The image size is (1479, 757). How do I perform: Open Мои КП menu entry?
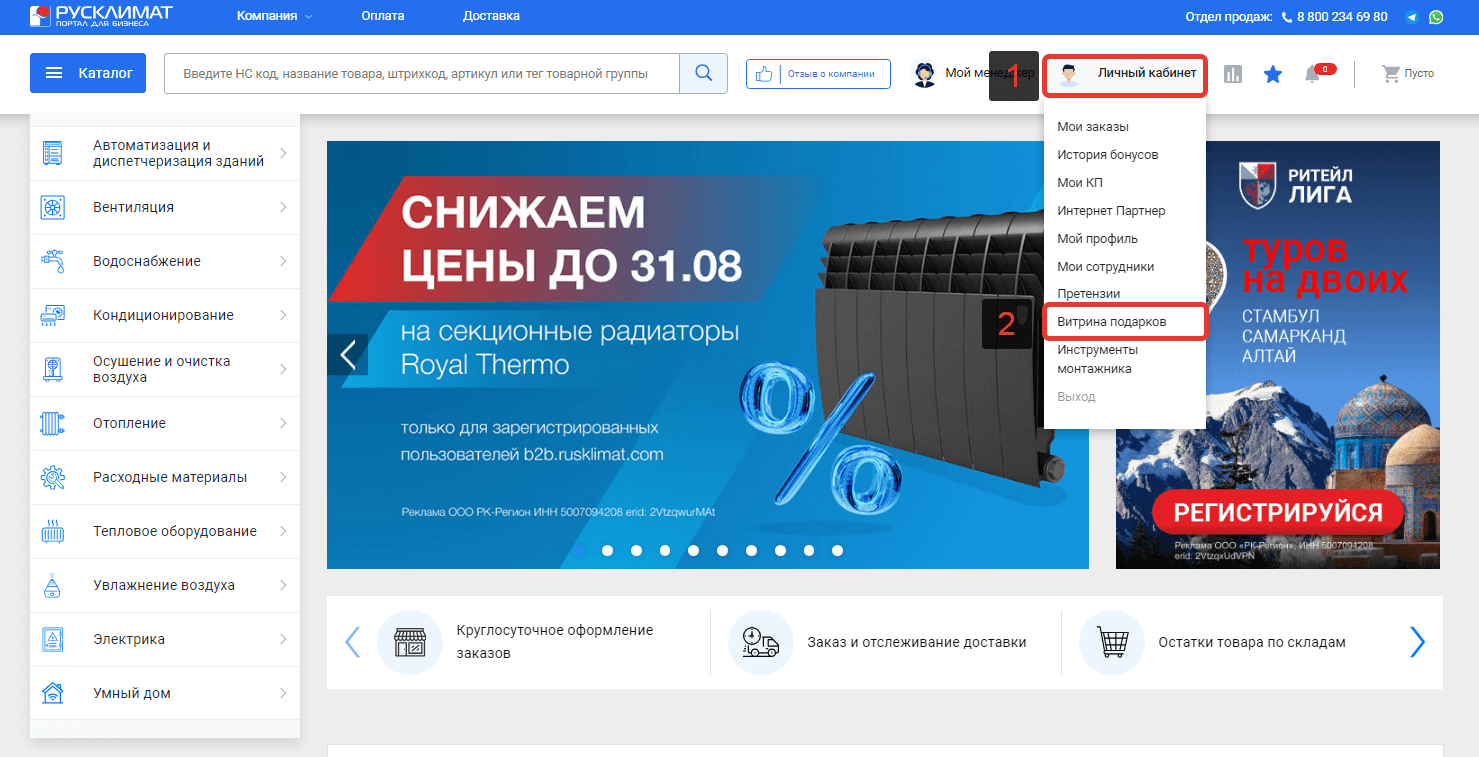[1080, 183]
